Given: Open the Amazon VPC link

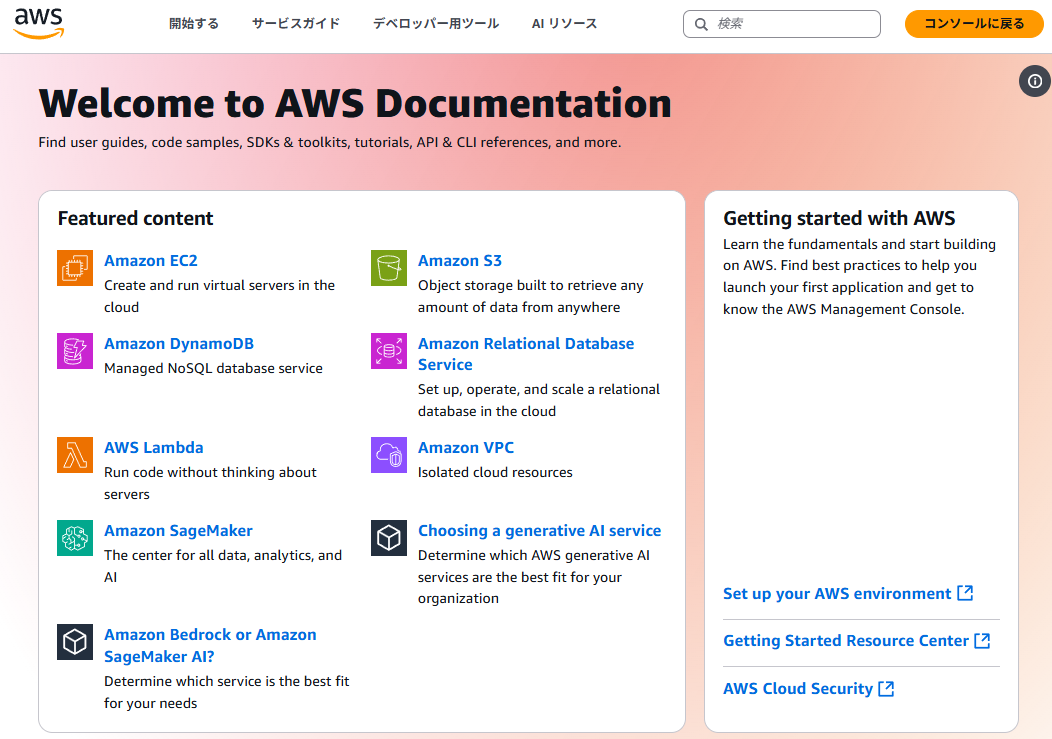Looking at the screenshot, I should (466, 448).
